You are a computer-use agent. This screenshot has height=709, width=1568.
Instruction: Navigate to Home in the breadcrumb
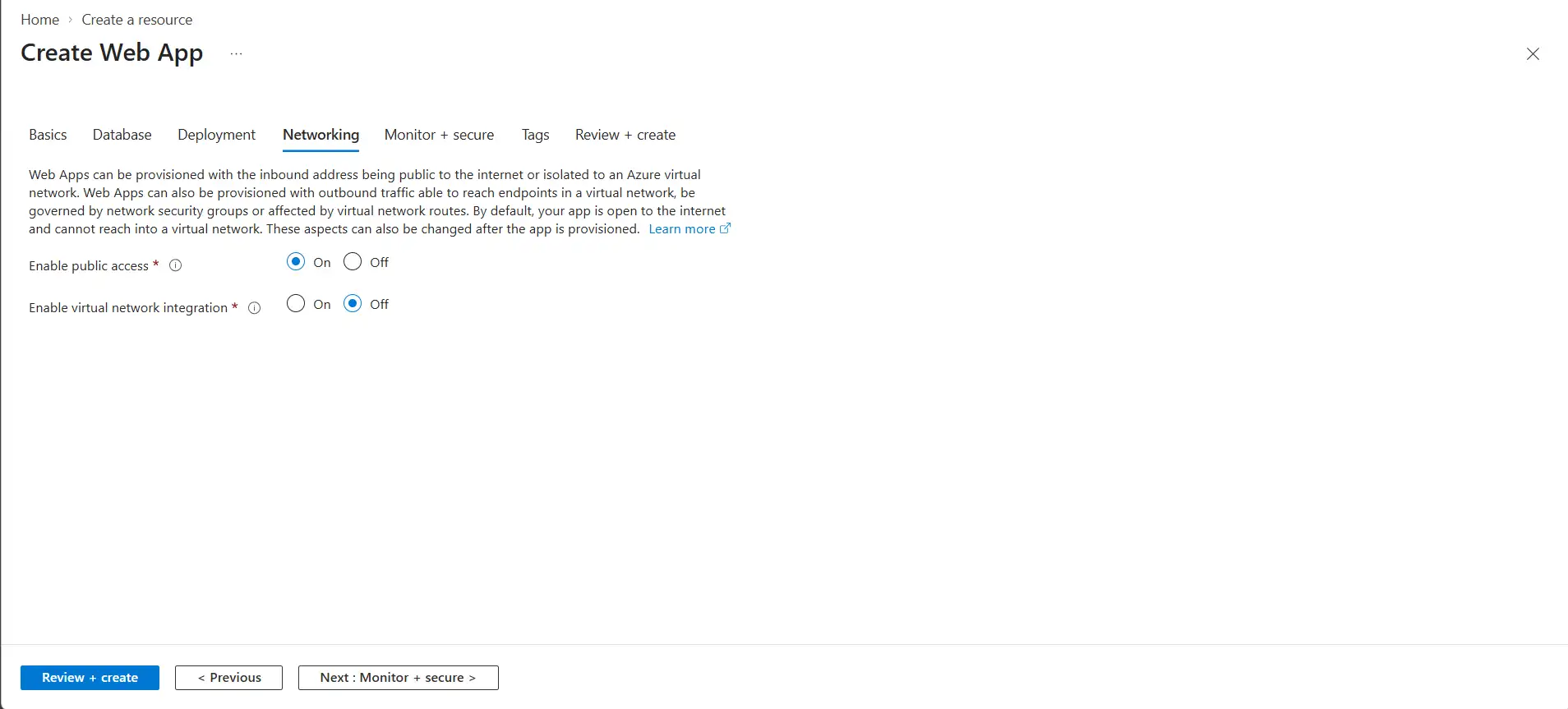[x=39, y=20]
